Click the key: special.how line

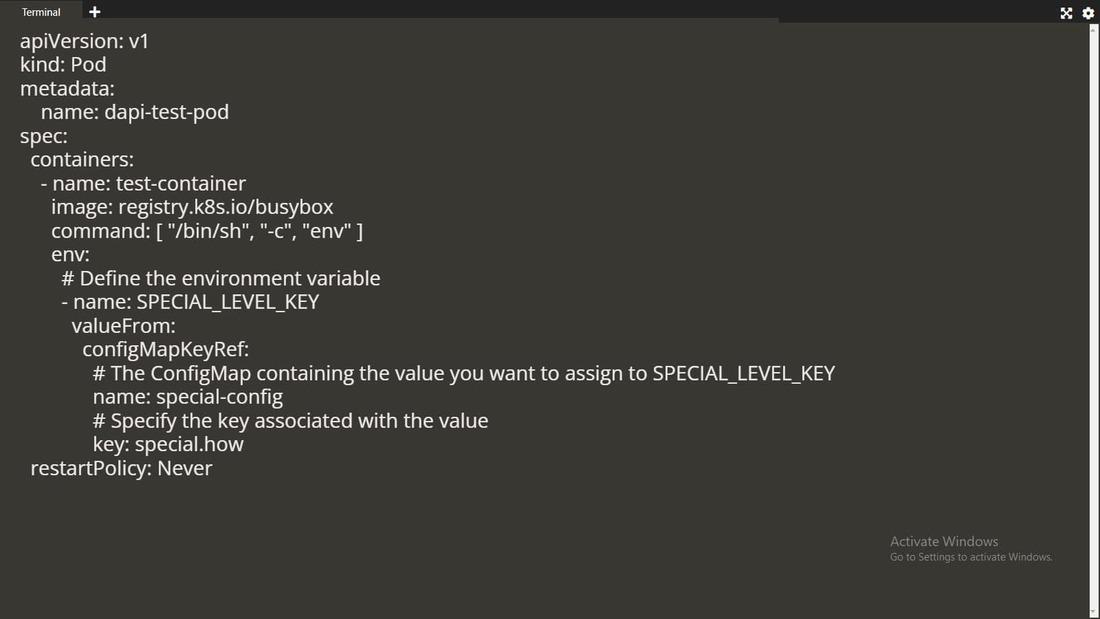[x=168, y=444]
